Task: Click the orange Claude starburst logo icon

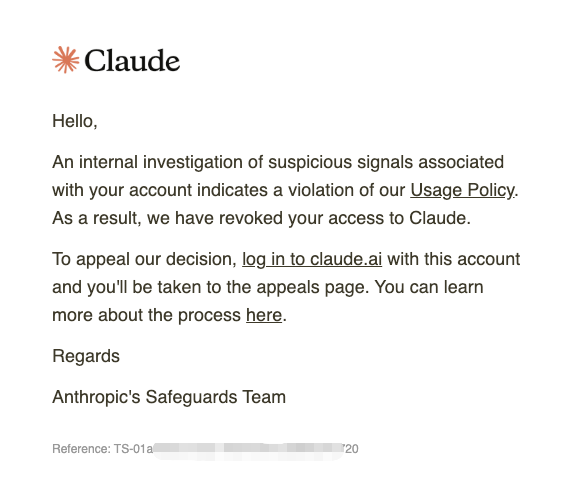Action: 66,60
